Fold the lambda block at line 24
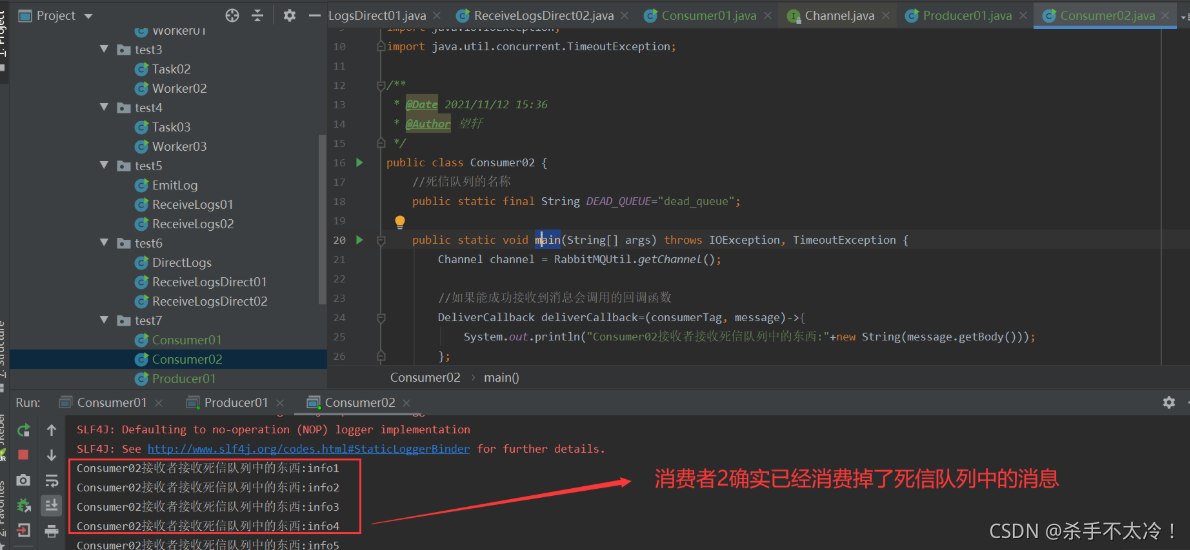 382,317
